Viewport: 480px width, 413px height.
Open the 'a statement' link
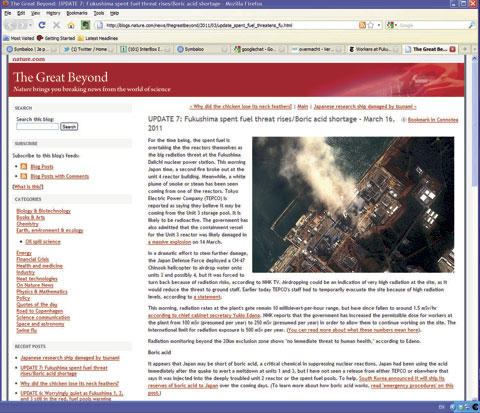pos(207,297)
